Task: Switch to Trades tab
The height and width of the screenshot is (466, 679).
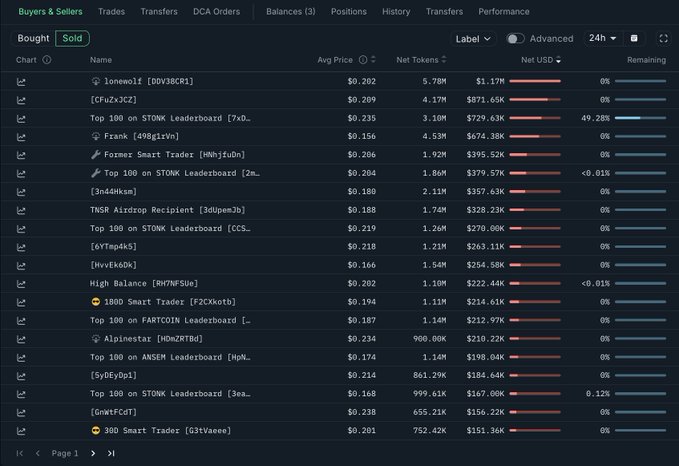Action: [x=111, y=12]
